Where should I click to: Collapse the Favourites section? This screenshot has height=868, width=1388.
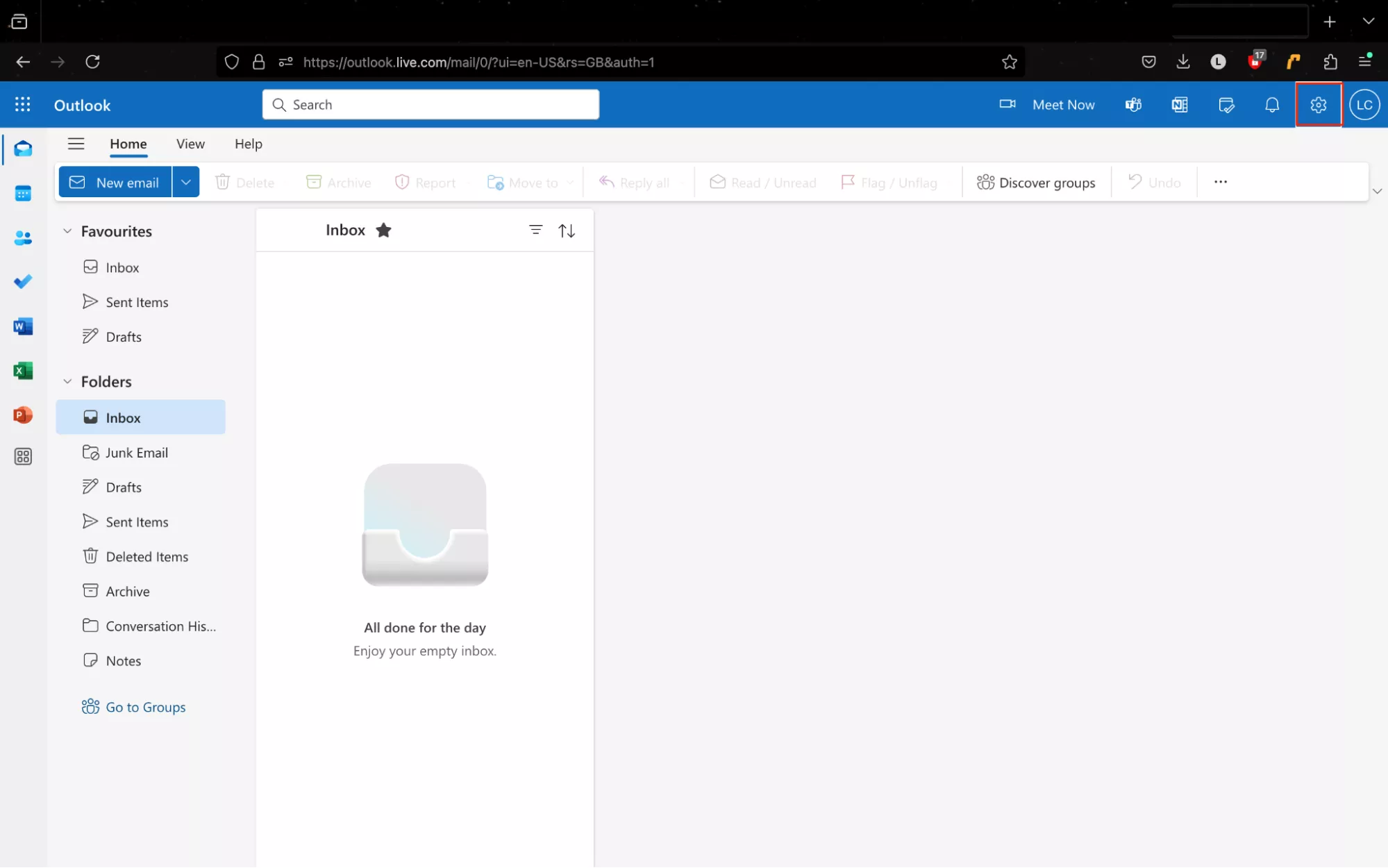(67, 231)
